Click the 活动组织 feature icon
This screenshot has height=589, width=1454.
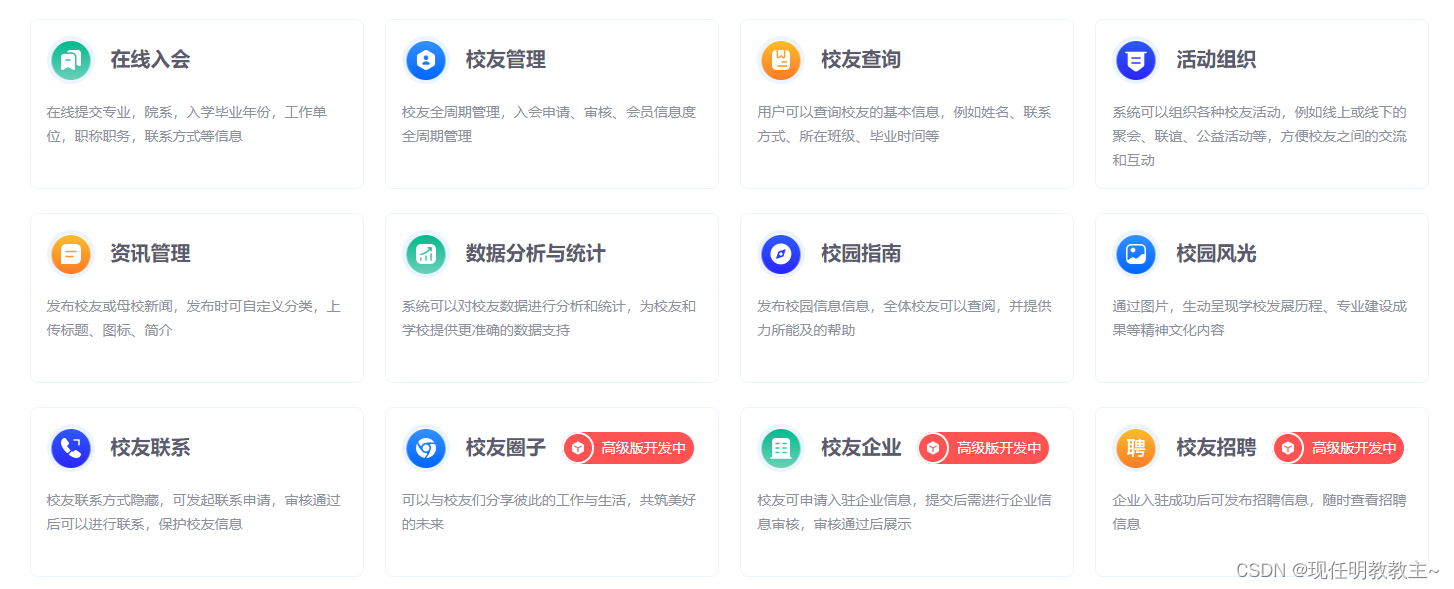pos(1135,60)
